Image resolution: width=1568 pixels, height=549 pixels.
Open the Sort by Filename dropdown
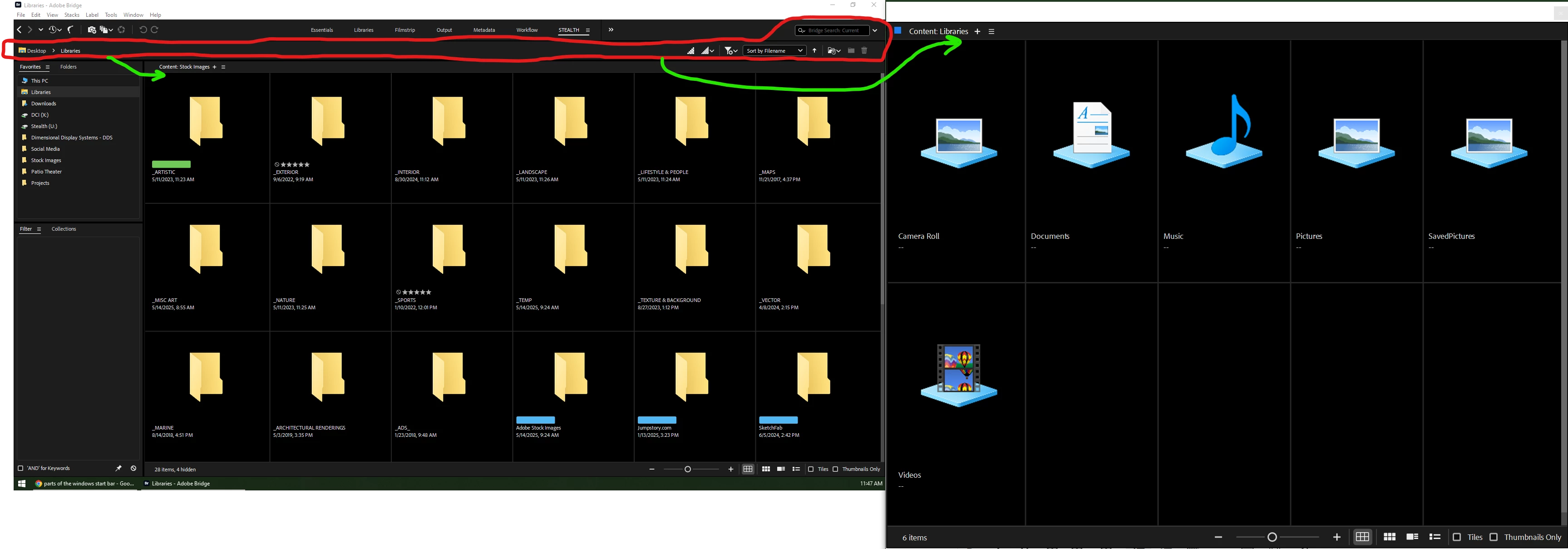(774, 50)
